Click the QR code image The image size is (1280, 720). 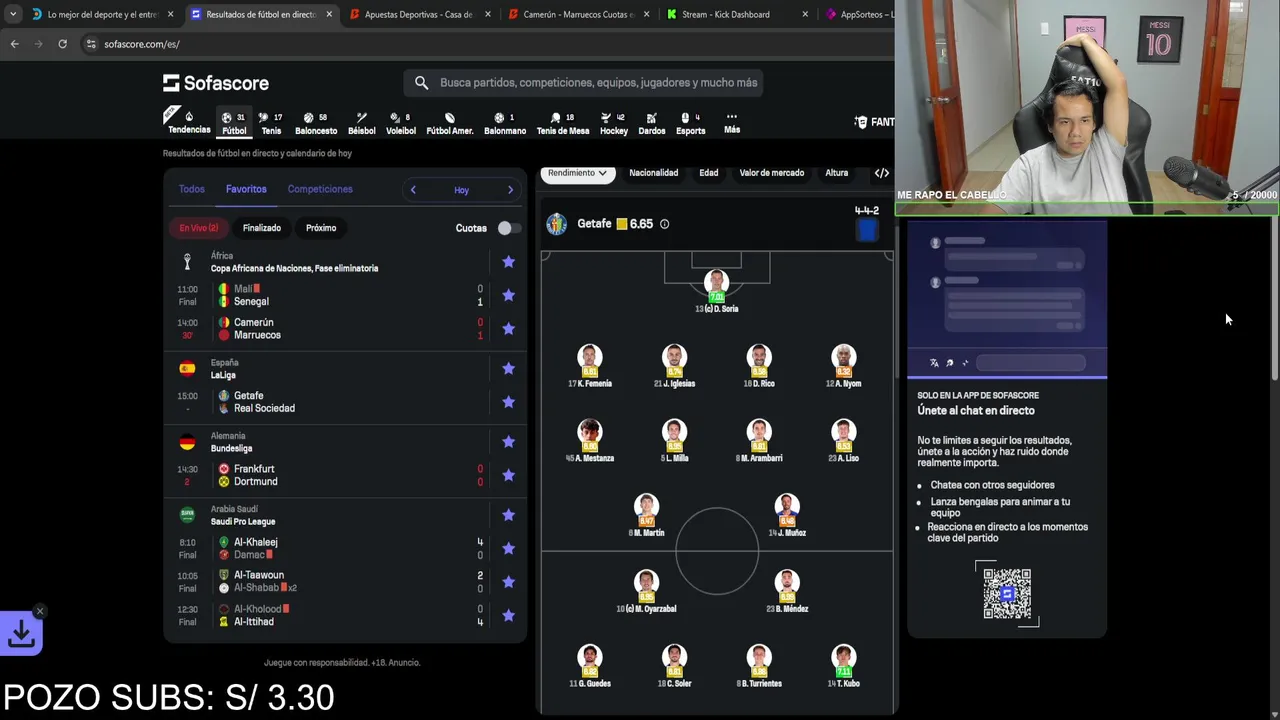[1007, 594]
